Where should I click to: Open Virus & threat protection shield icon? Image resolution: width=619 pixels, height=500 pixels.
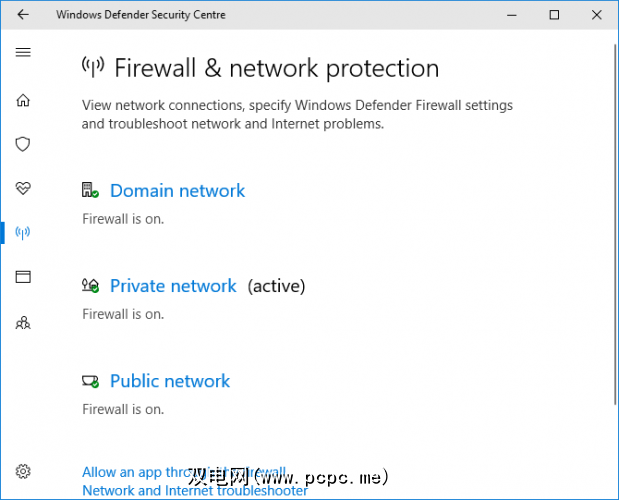pos(23,144)
